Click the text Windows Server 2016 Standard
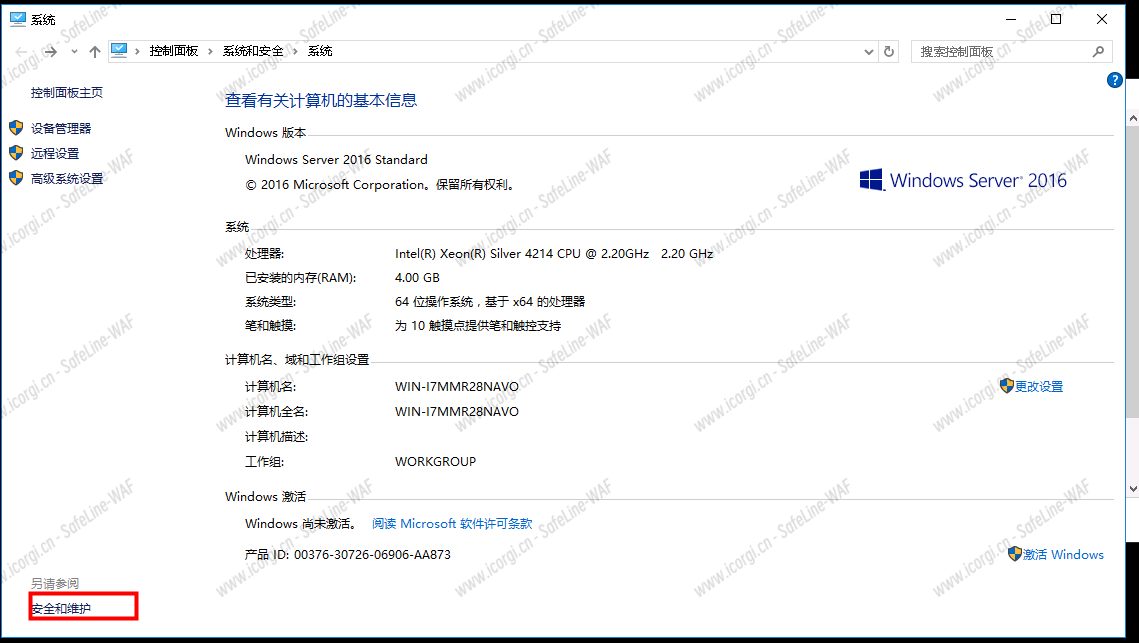The width and height of the screenshot is (1139, 643). click(x=336, y=160)
